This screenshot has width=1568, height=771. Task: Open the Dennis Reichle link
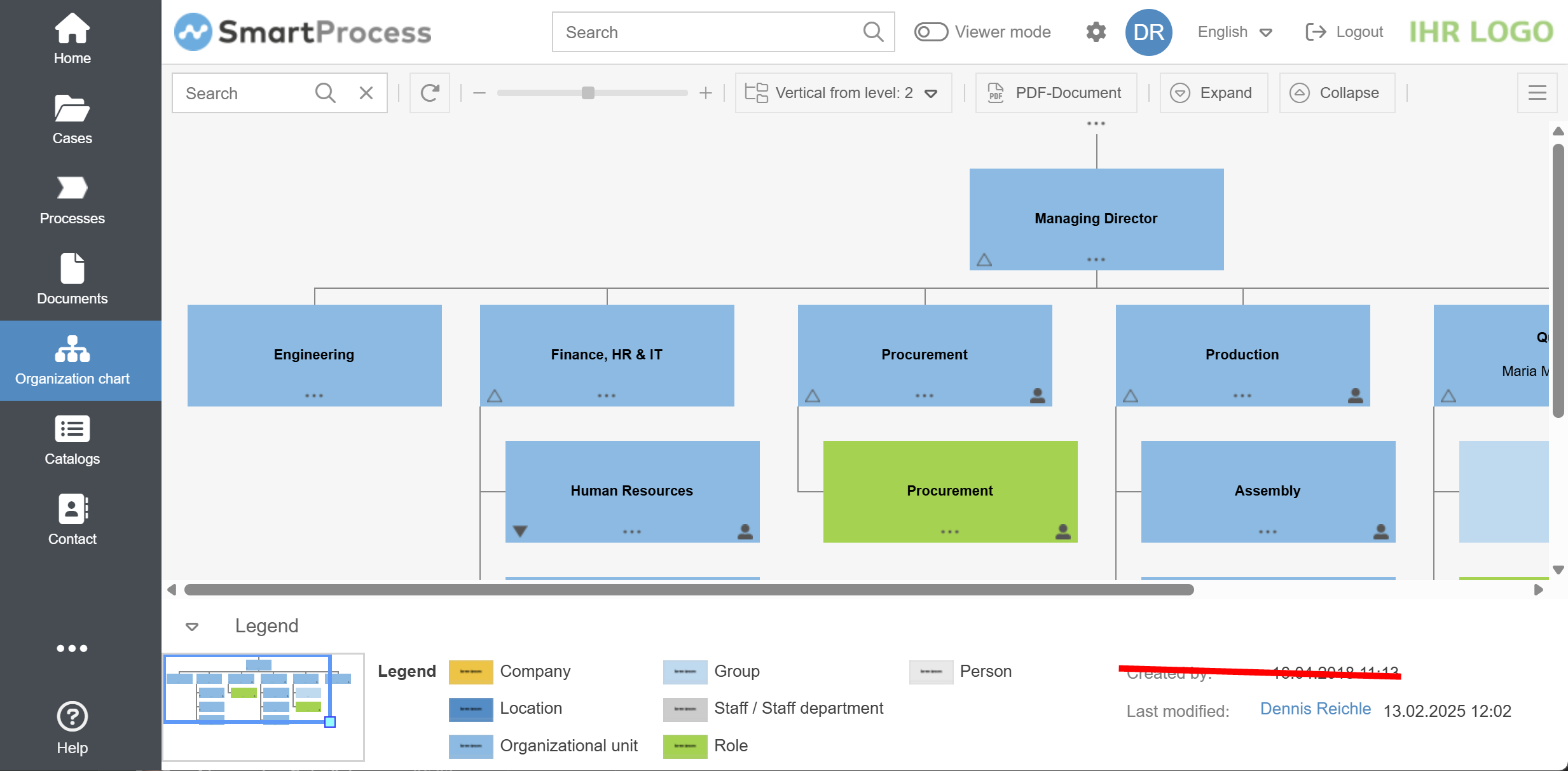coord(1315,709)
